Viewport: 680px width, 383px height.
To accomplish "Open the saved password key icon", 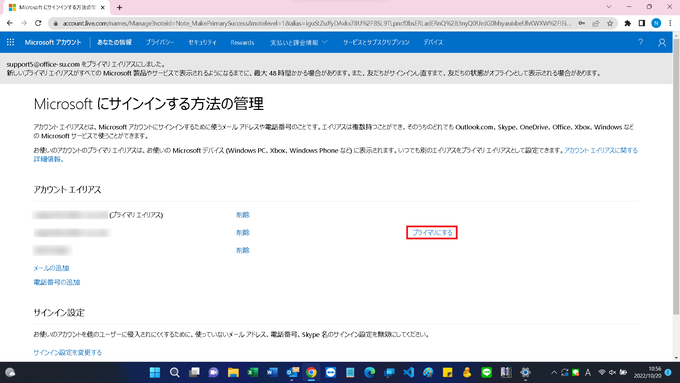I will point(582,23).
